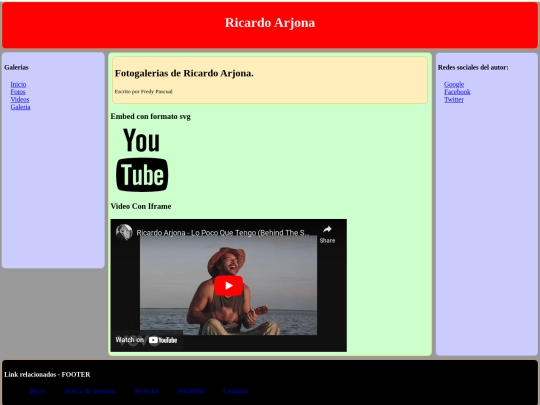Click Redes sociales del autor heading

(x=473, y=68)
